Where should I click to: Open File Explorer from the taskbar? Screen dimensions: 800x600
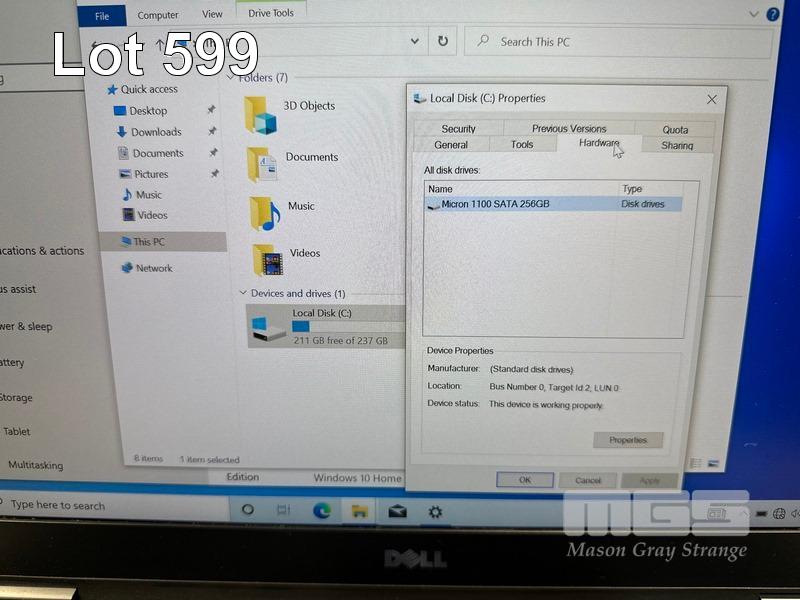point(359,511)
